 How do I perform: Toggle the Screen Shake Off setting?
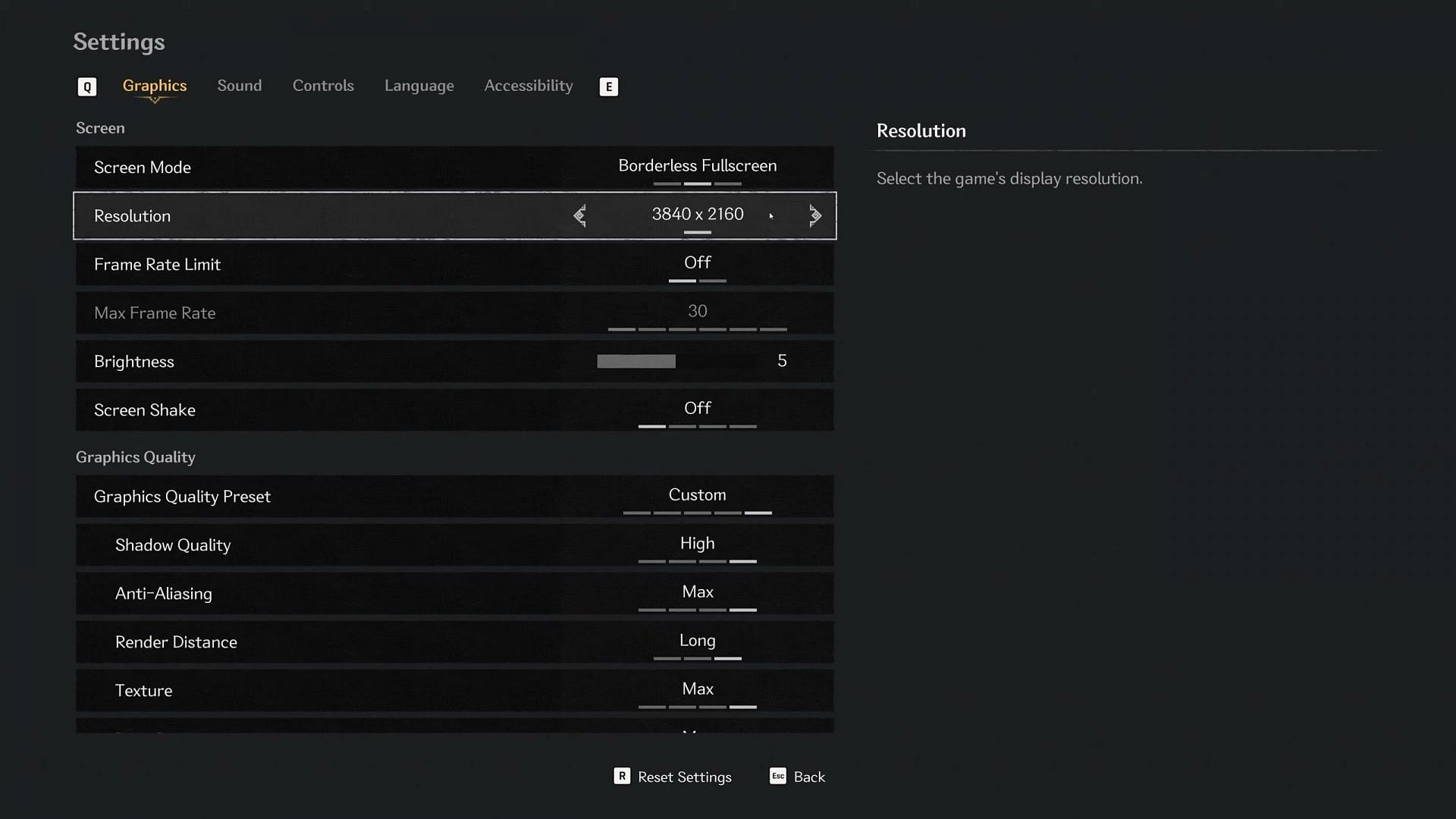pos(697,409)
